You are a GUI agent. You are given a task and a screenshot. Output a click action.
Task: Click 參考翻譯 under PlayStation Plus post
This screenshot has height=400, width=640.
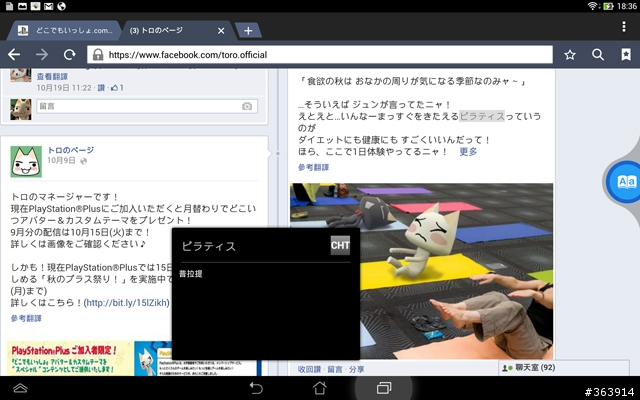point(26,318)
